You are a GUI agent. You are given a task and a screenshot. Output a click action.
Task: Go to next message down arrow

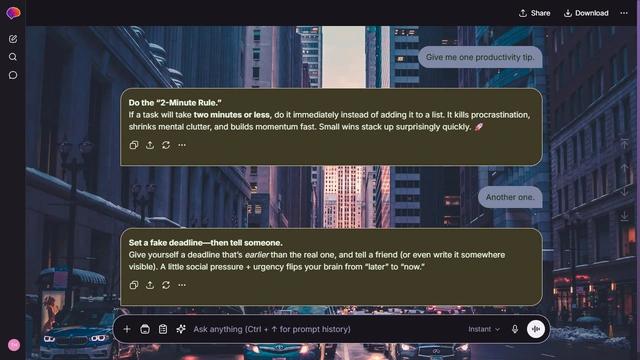(x=624, y=191)
